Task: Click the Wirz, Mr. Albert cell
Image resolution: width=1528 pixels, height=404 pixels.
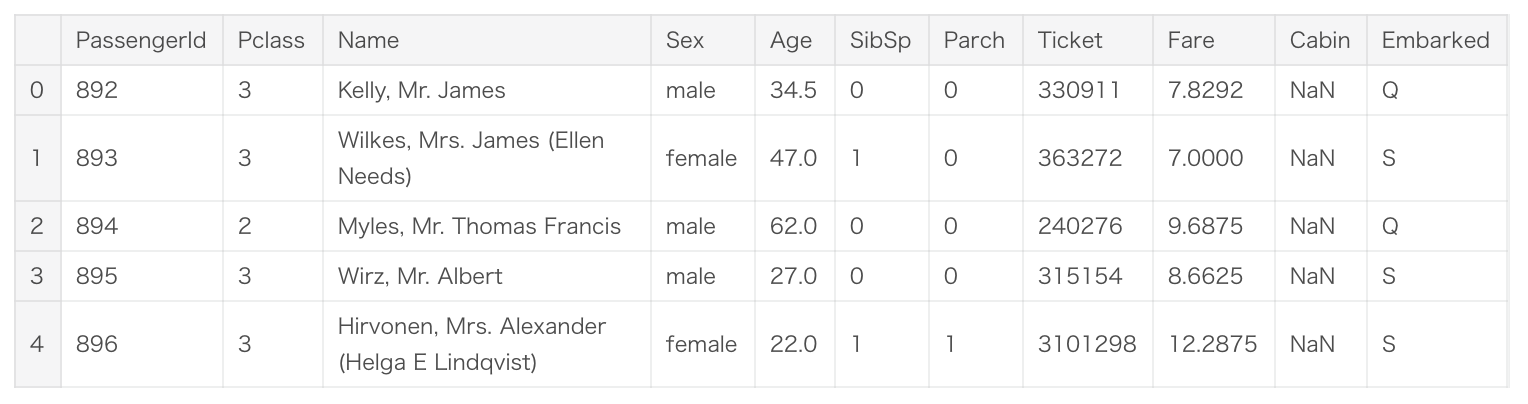Action: [420, 276]
